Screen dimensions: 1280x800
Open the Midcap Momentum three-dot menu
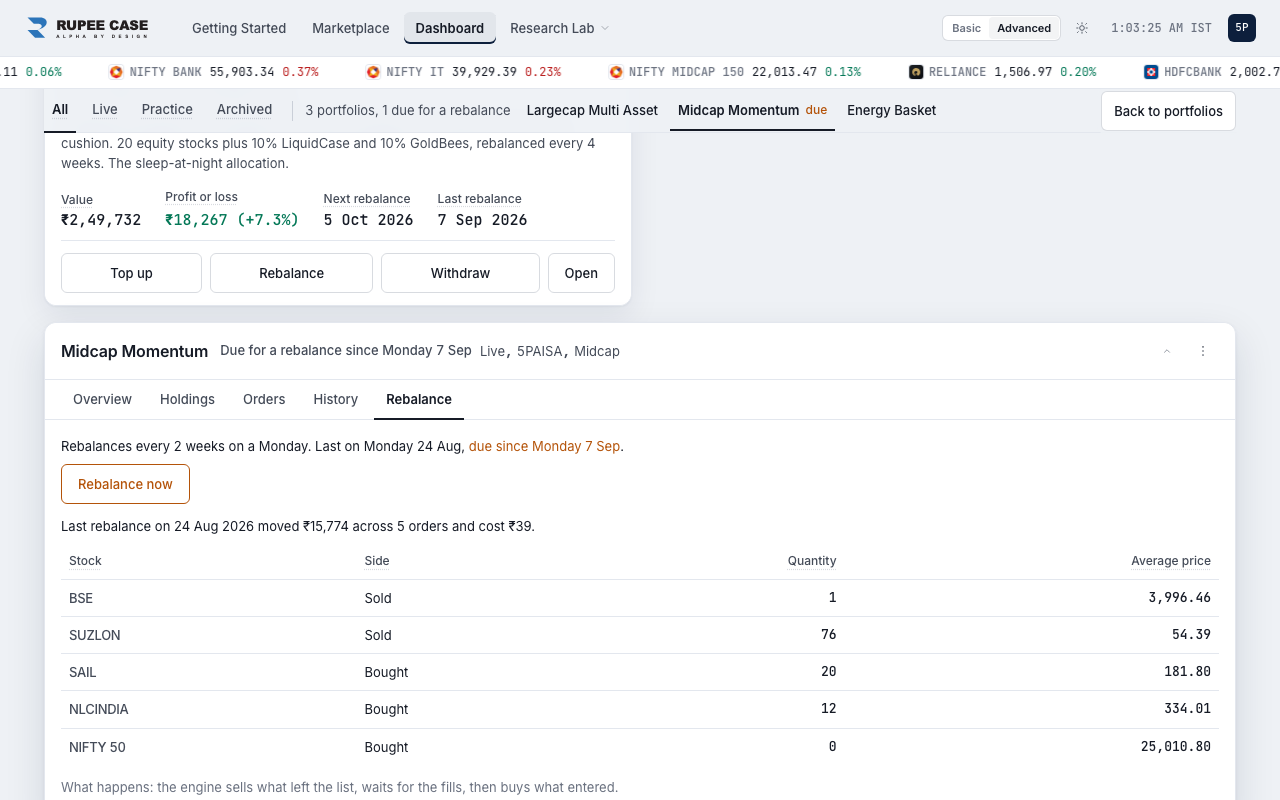coord(1203,351)
